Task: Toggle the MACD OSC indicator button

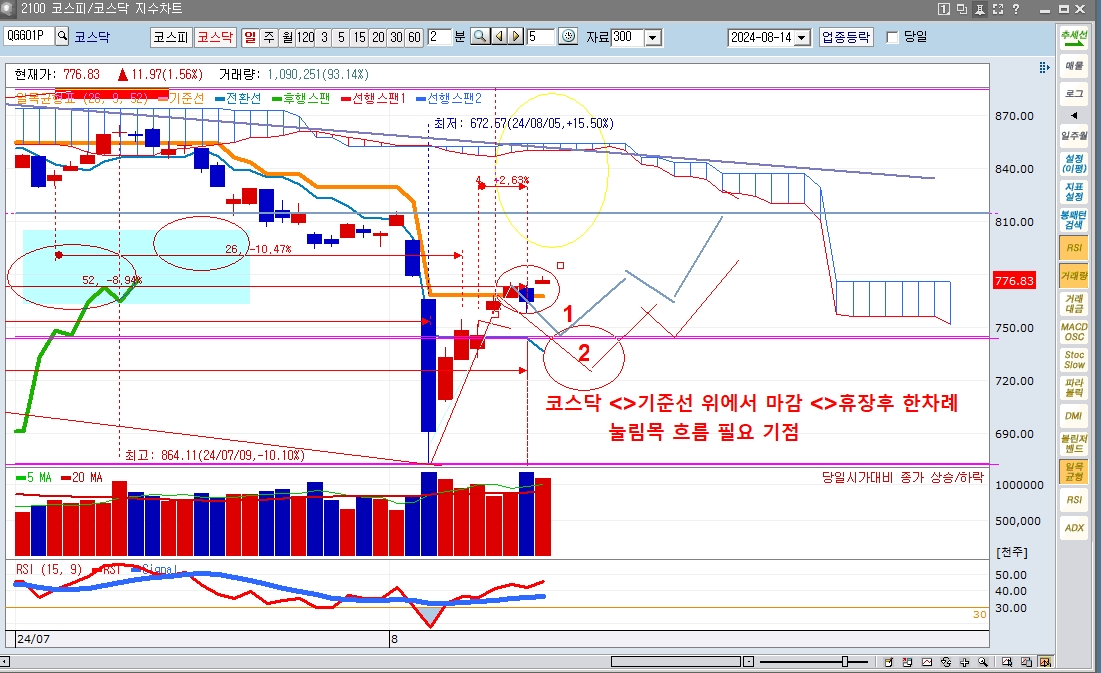Action: click(x=1074, y=332)
